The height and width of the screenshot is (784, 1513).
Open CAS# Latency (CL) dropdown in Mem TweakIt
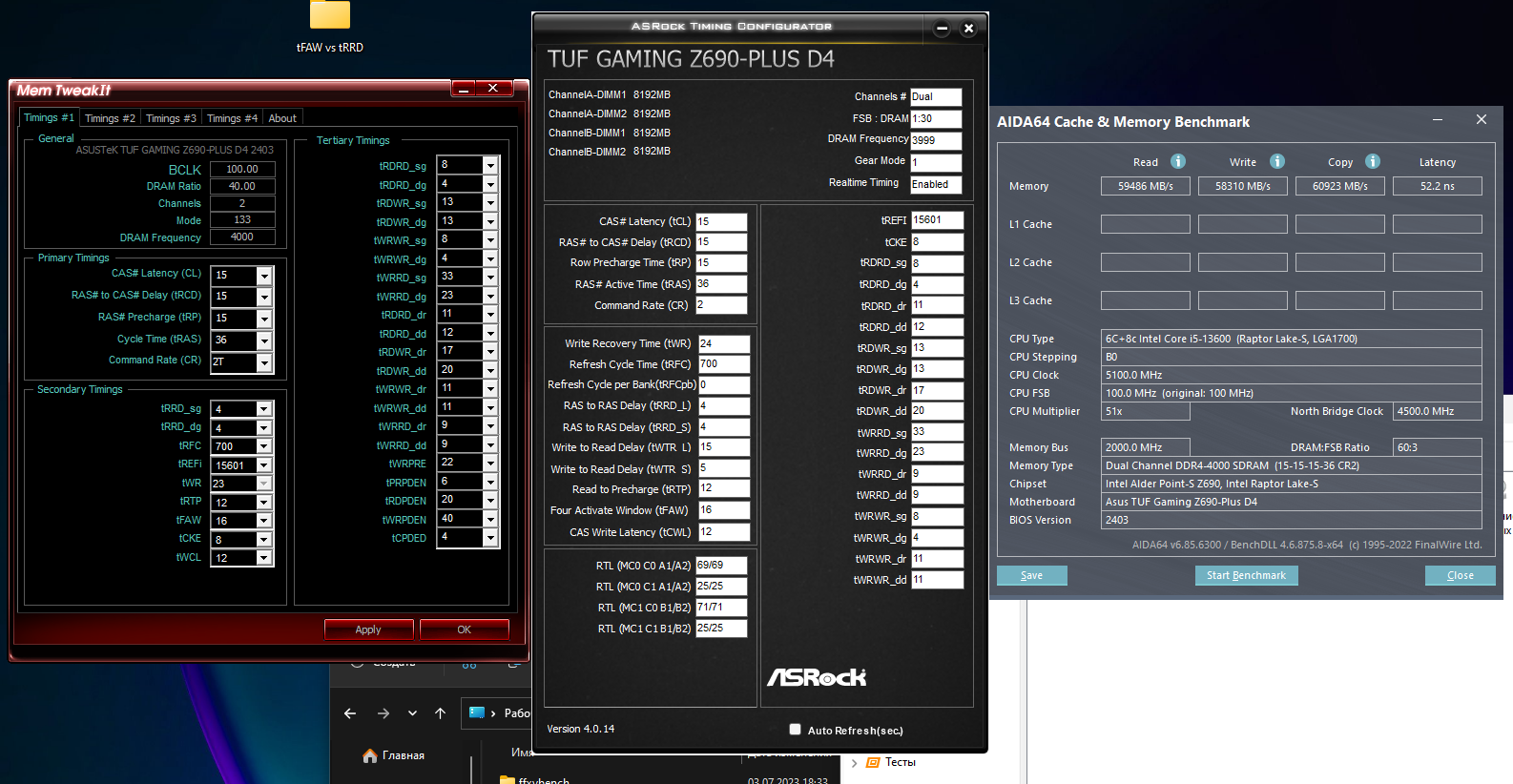coord(264,276)
